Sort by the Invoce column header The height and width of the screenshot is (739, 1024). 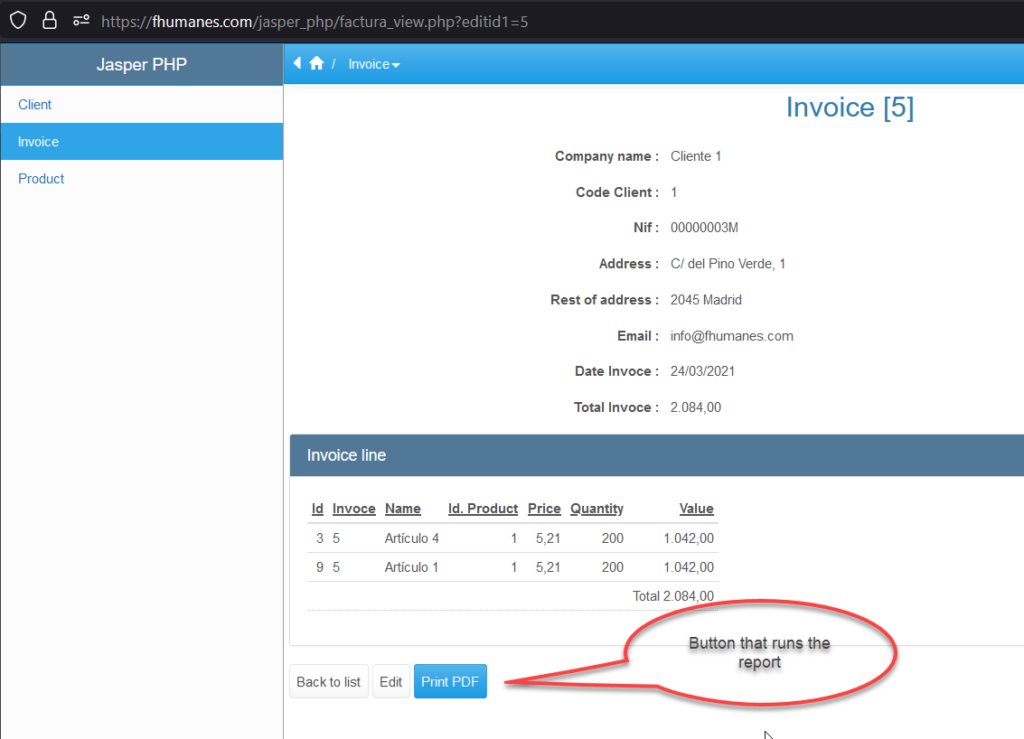(354, 509)
